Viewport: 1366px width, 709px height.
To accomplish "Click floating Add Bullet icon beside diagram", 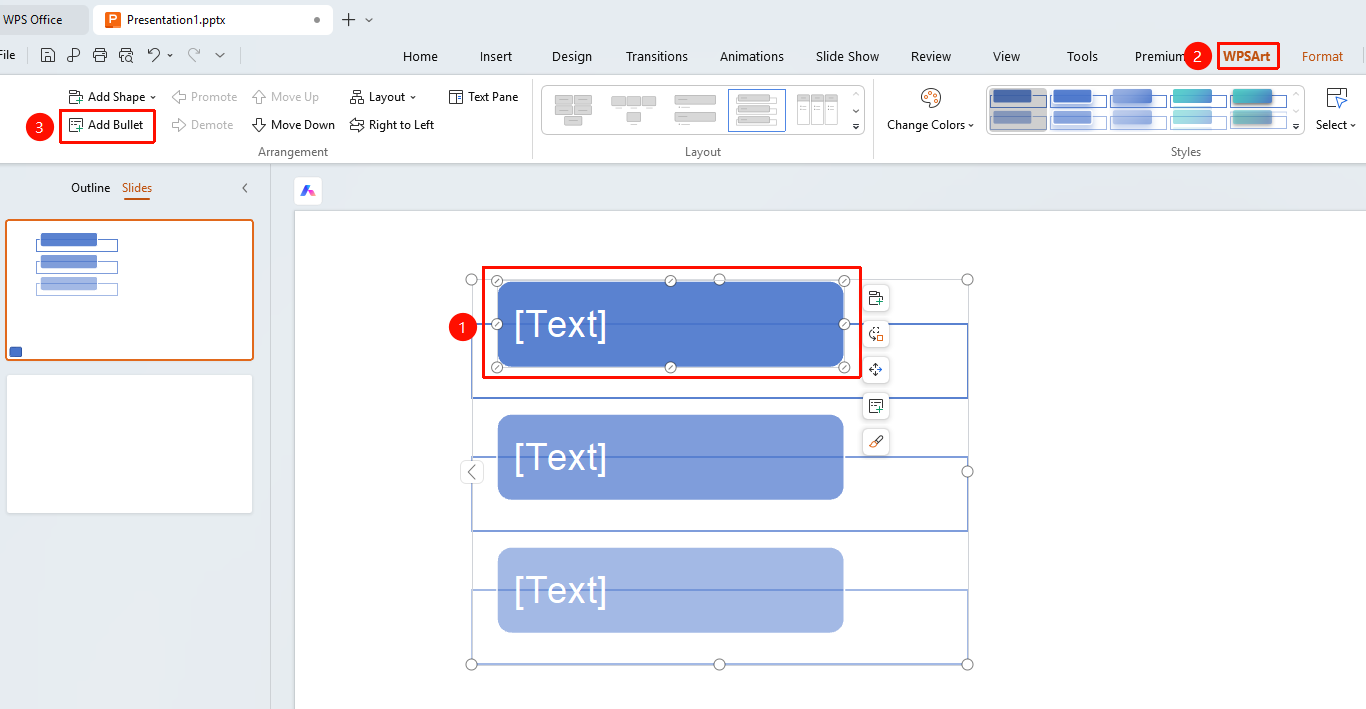I will tap(876, 406).
